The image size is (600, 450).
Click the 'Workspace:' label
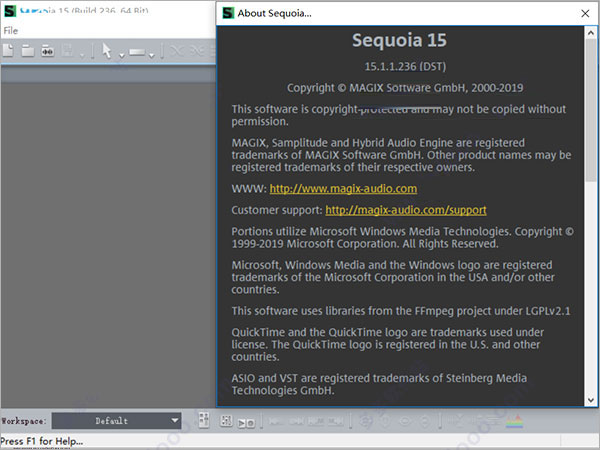tap(24, 421)
